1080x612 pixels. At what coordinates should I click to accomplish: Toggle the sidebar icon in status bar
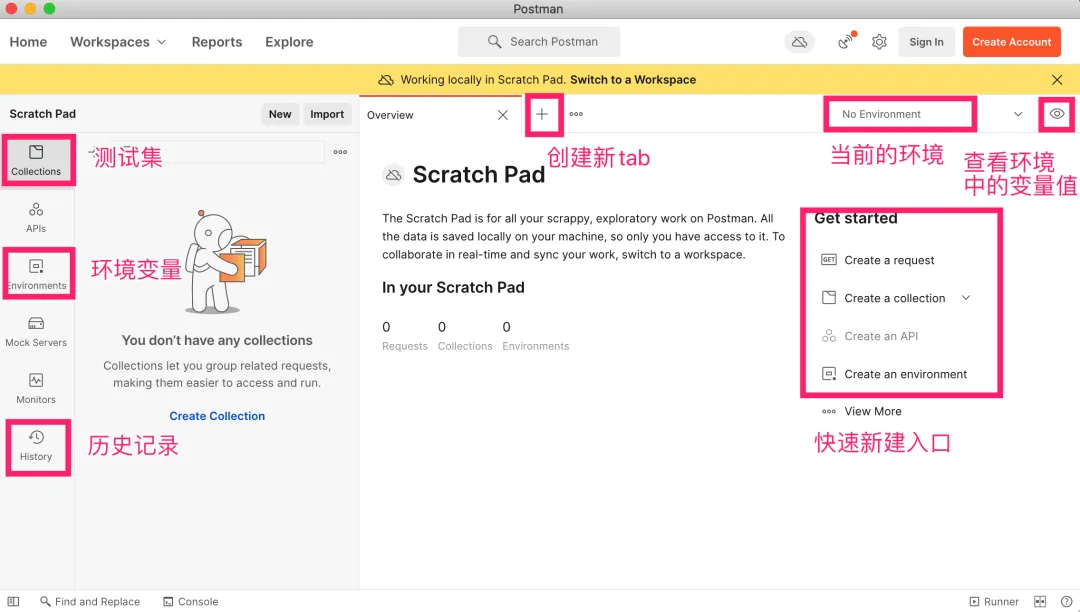coord(13,601)
